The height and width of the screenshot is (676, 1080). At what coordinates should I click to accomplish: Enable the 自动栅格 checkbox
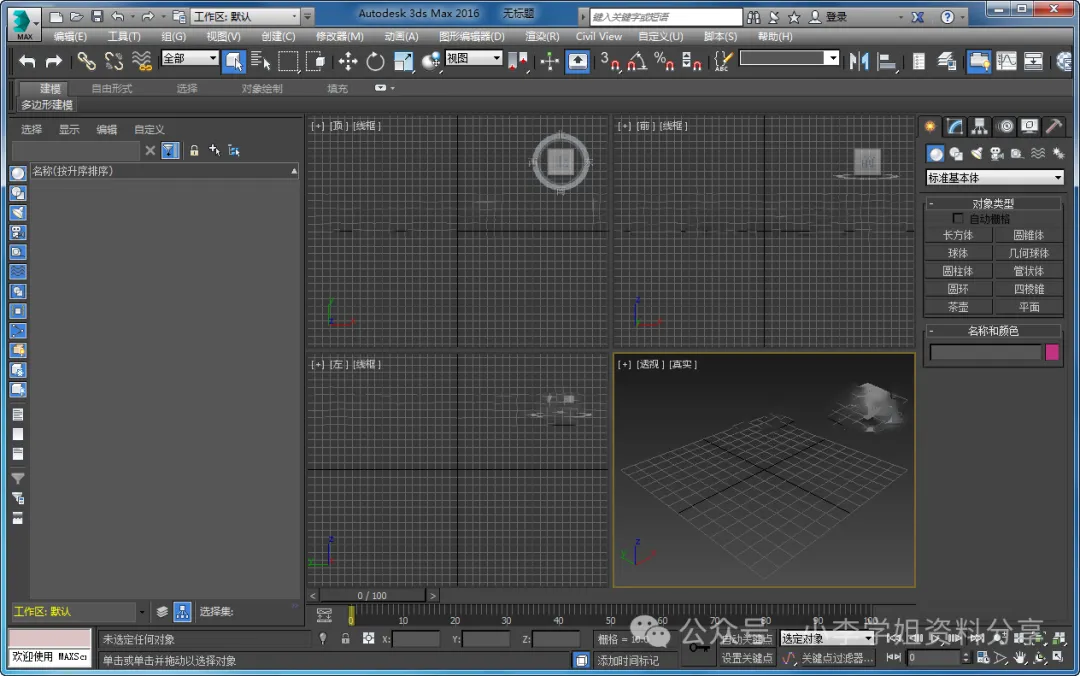click(x=958, y=219)
